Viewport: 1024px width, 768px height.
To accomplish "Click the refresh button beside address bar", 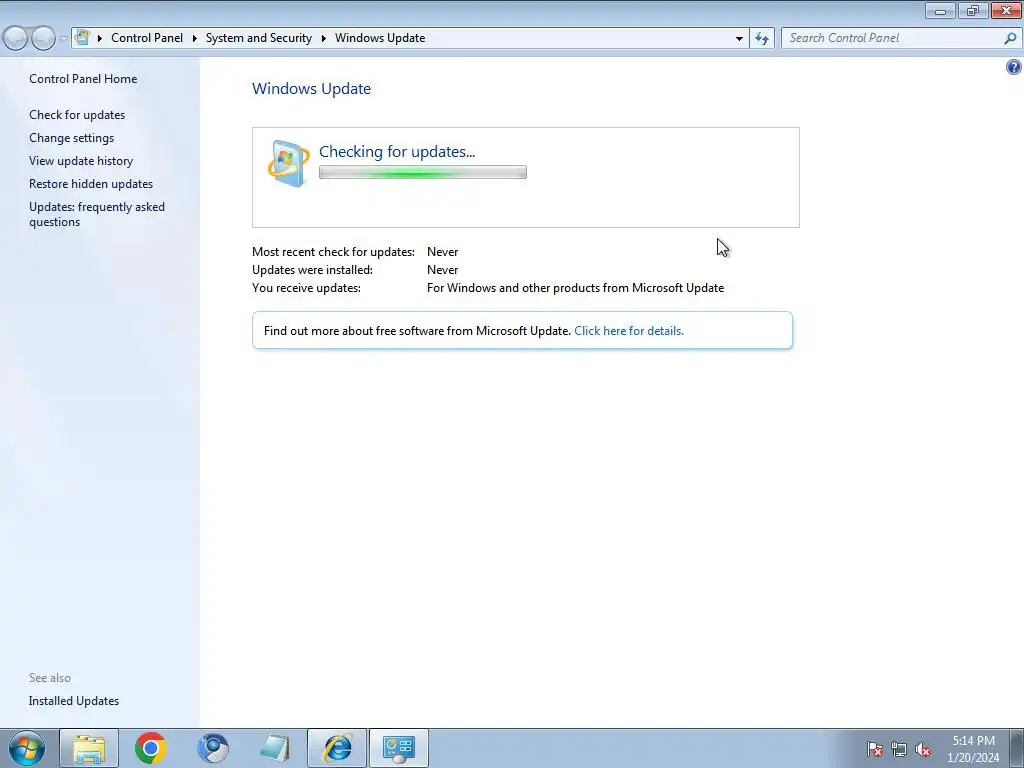I will coord(761,38).
